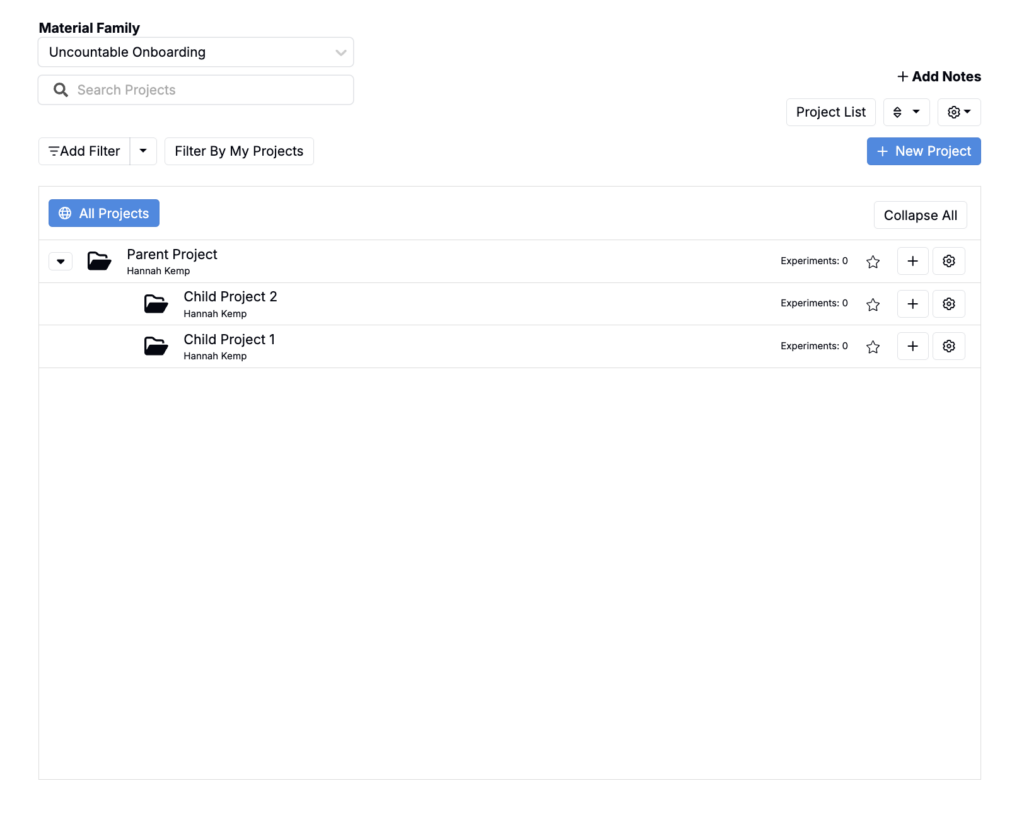Click the Child Project 2 folder icon
This screenshot has height=817, width=1024.
156,304
